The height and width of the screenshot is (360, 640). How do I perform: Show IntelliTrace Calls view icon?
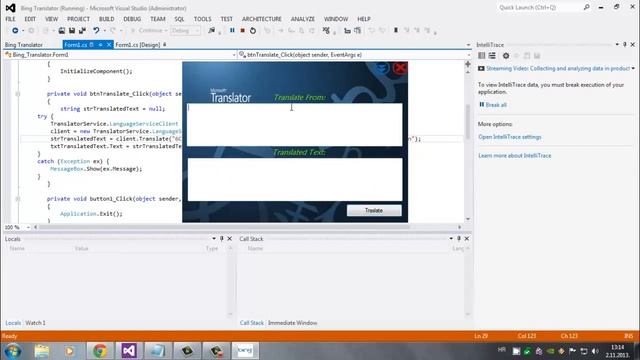(492, 56)
